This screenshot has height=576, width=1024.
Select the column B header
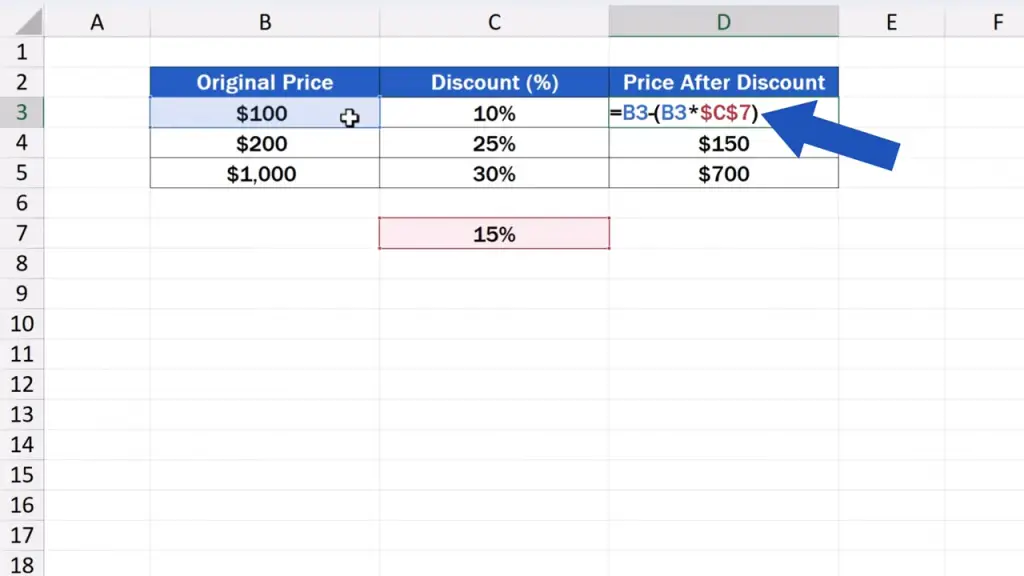265,22
